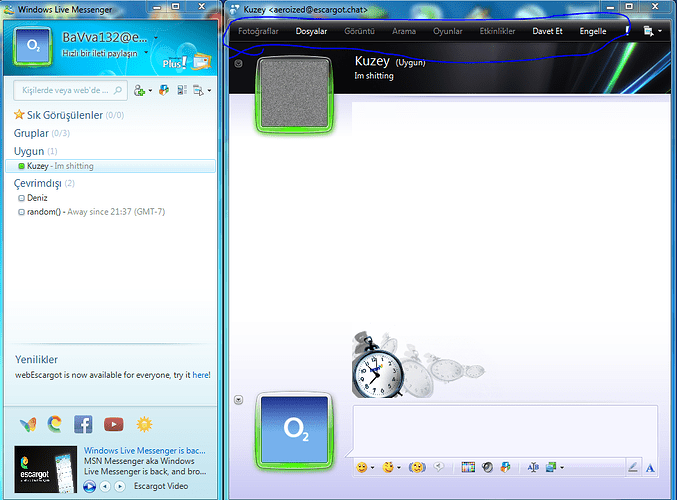This screenshot has width=677, height=500.
Task: Hide my display picture with small arrow in chat
Action: 238,400
